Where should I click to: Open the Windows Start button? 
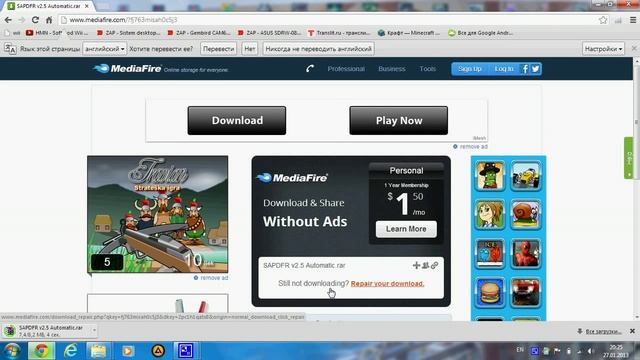click(12, 351)
